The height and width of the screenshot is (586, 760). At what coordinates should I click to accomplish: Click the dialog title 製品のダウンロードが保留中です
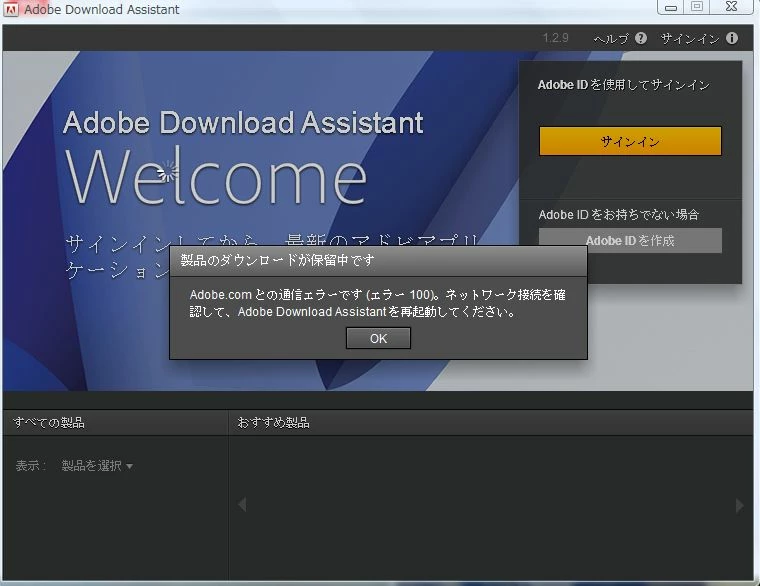pos(278,261)
